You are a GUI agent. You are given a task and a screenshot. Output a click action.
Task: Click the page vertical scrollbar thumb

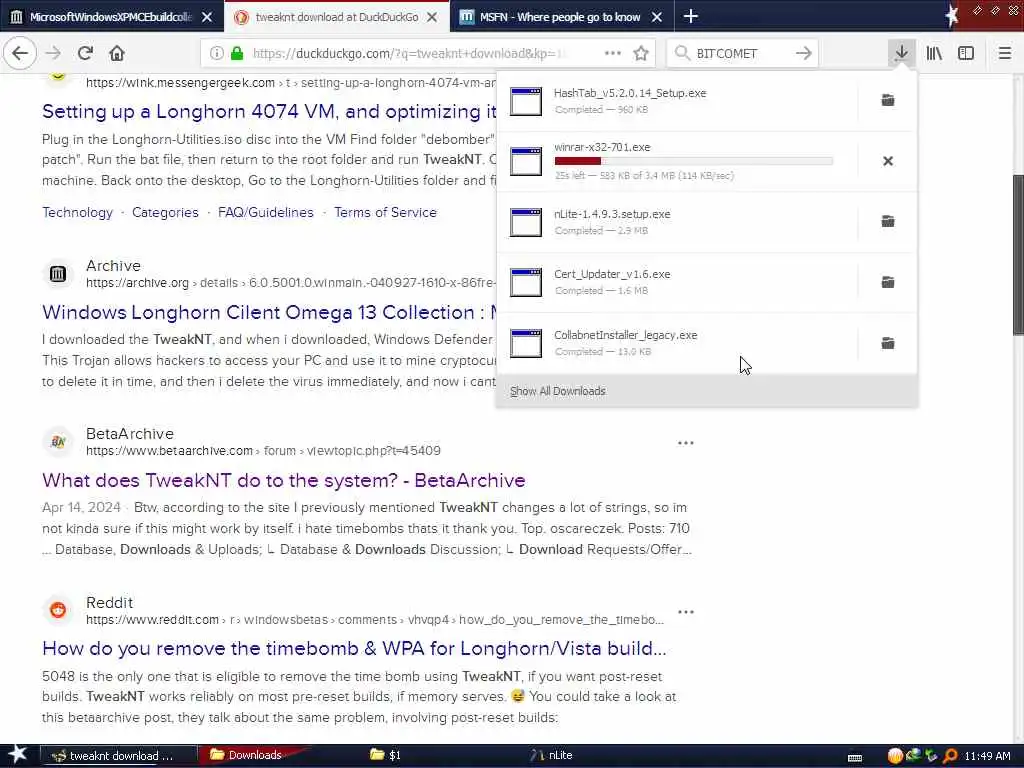pyautogui.click(x=1017, y=255)
